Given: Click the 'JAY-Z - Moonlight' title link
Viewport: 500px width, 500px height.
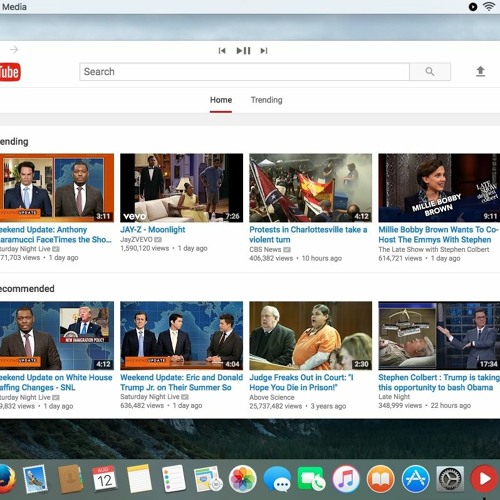Looking at the screenshot, I should 153,230.
